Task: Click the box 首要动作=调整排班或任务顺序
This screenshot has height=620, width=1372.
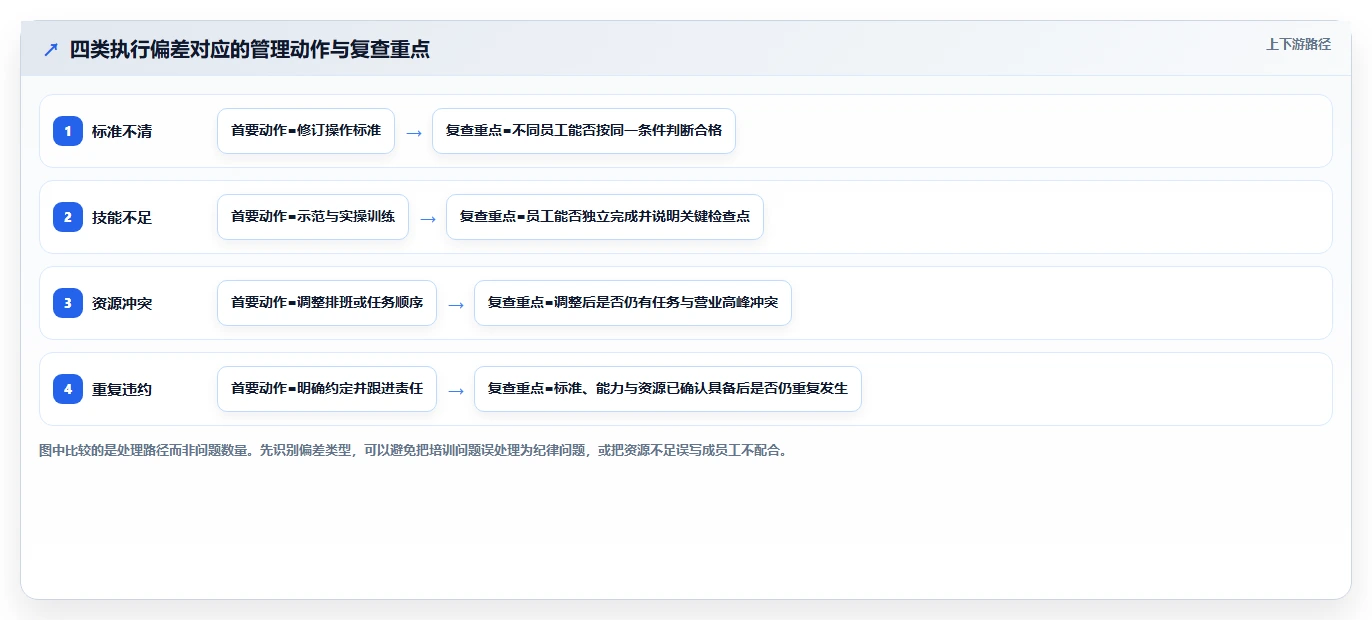Action: pos(327,303)
